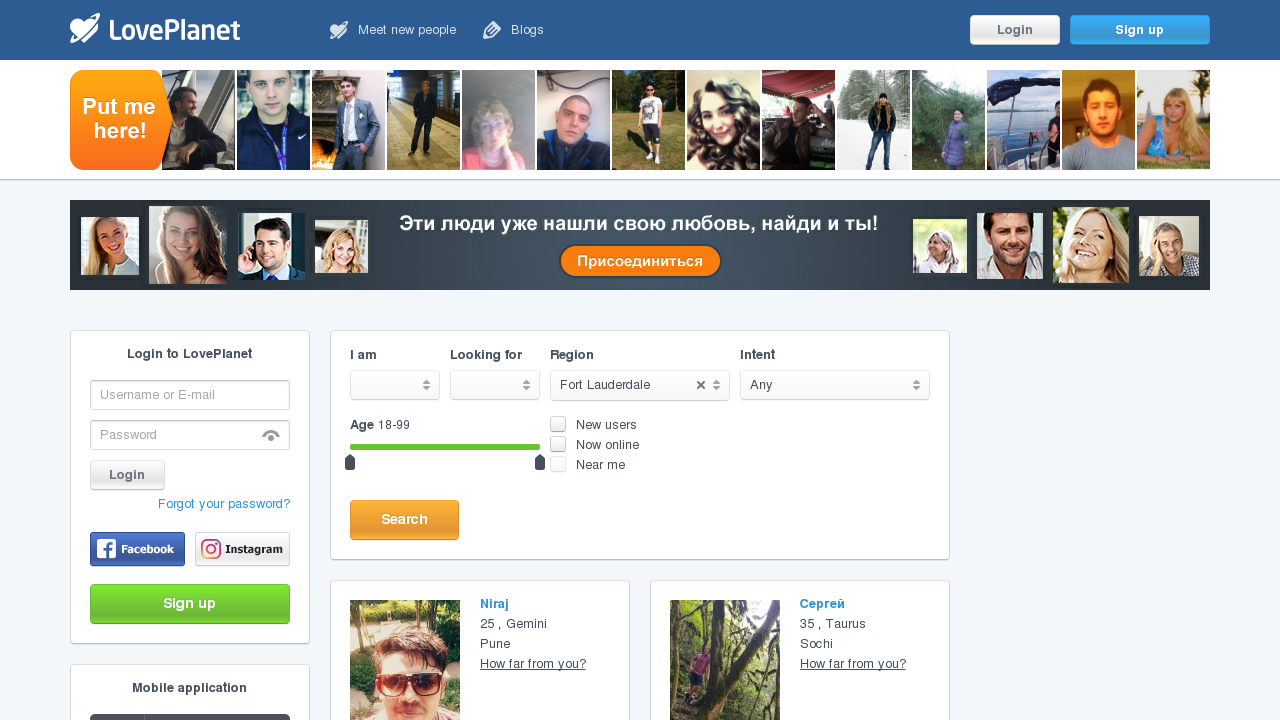Click the blue Sign up header button
Image resolution: width=1280 pixels, height=720 pixels.
click(1140, 30)
